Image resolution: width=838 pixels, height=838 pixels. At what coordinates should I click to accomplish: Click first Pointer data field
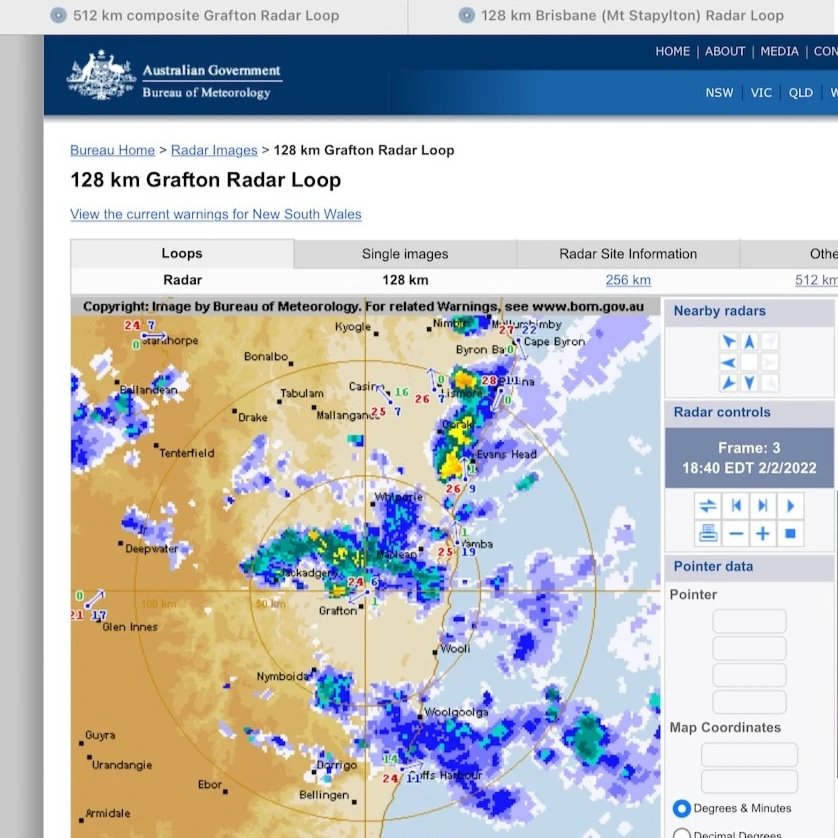pyautogui.click(x=749, y=622)
